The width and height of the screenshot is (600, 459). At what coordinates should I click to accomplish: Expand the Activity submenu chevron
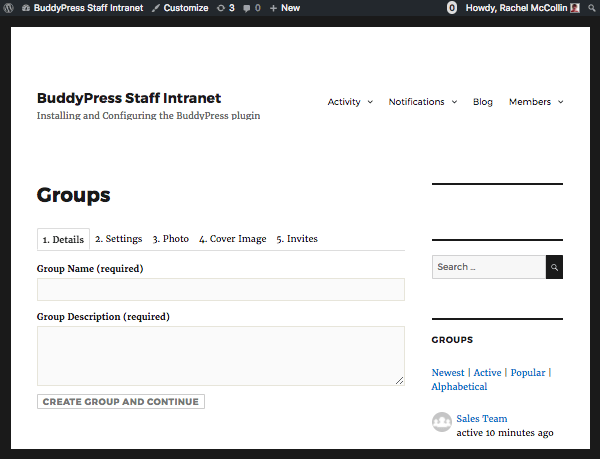click(x=370, y=102)
